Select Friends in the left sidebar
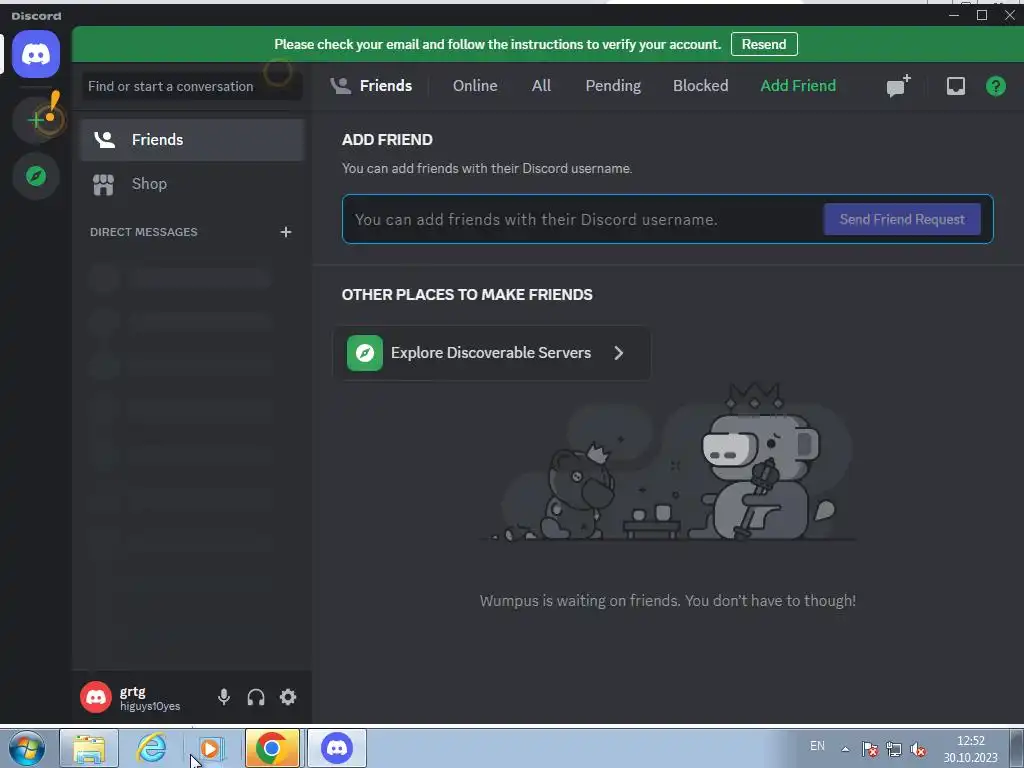 (192, 140)
